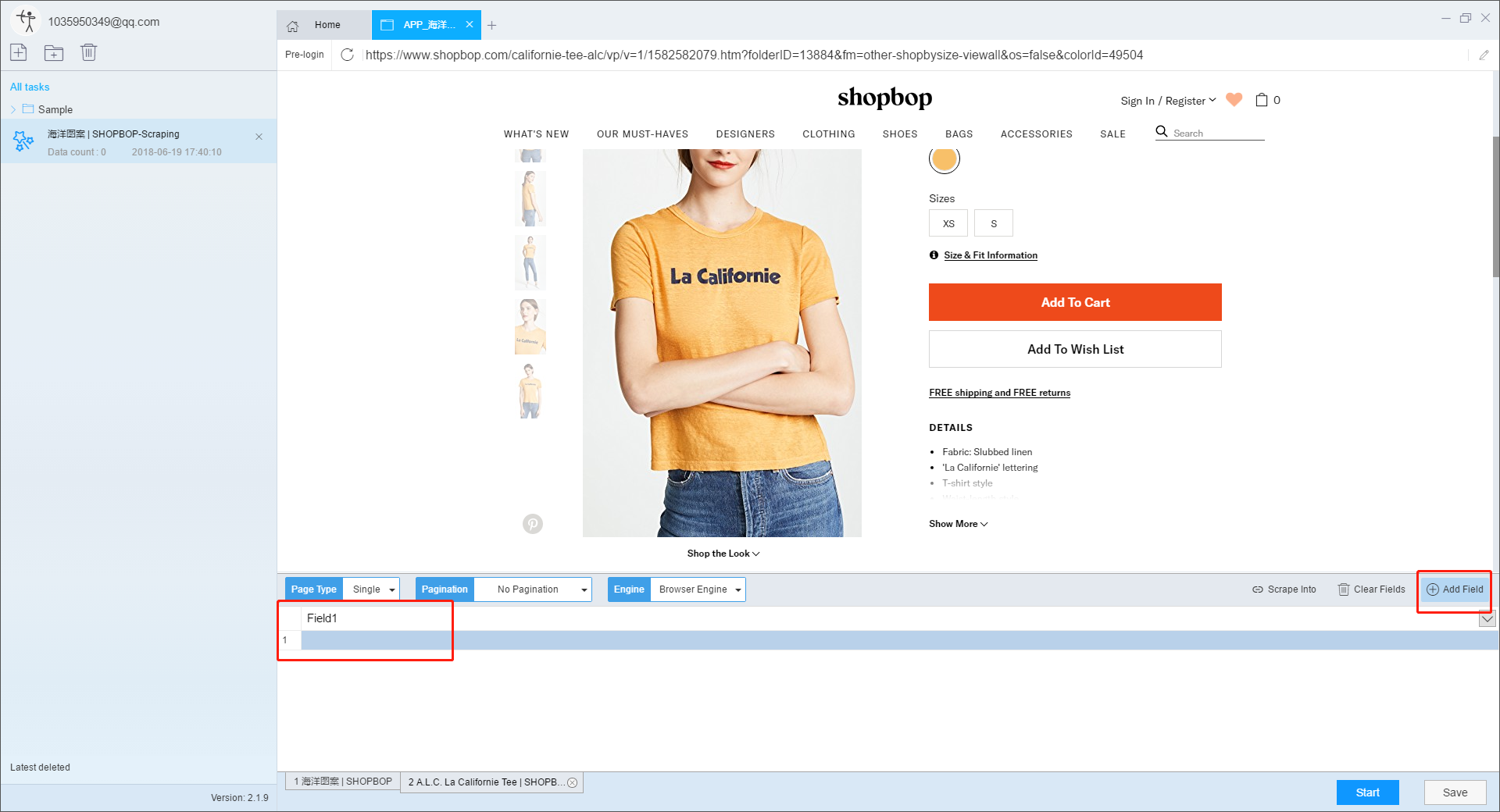Select the last full-body thumbnail
Viewport: 1500px width, 812px height.
(x=530, y=390)
